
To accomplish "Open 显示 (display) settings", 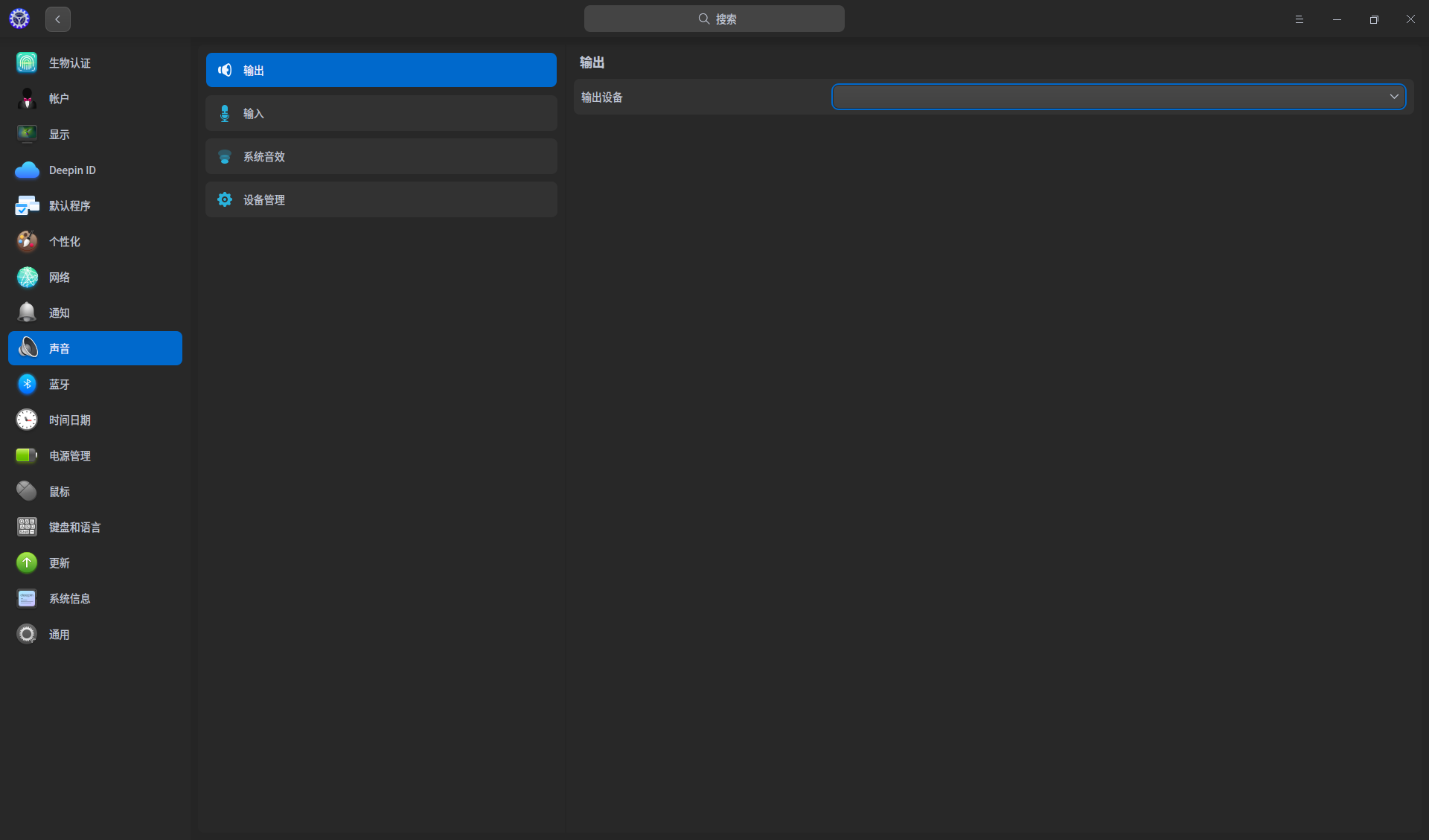I will pos(60,134).
